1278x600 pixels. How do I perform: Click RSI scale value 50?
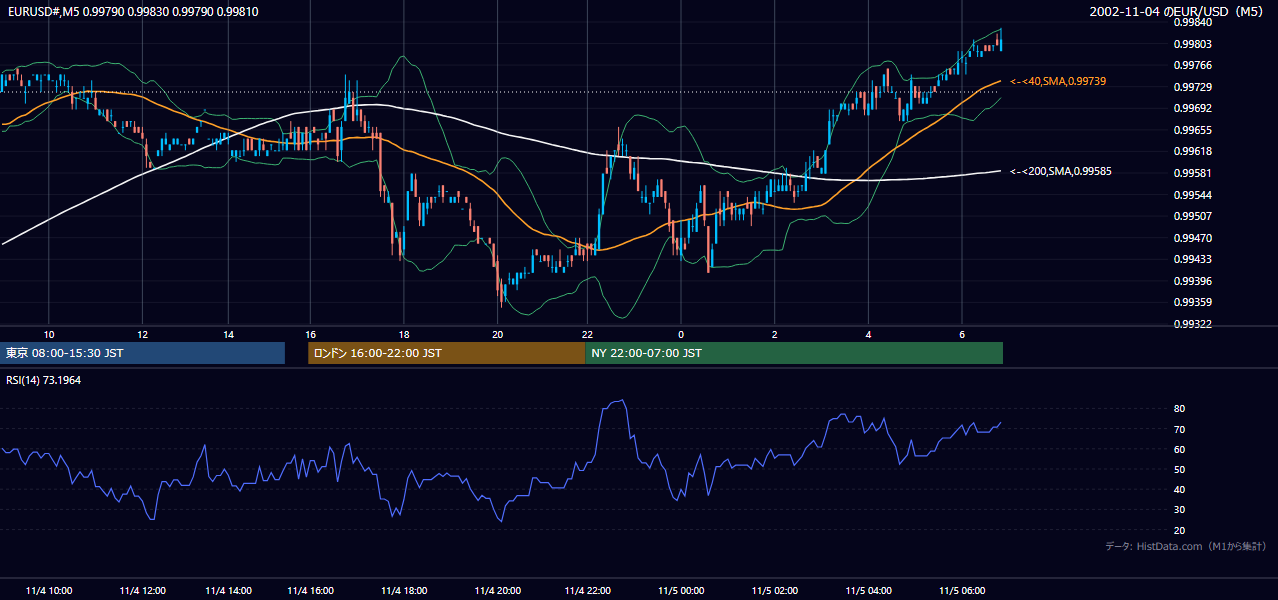pos(1180,469)
